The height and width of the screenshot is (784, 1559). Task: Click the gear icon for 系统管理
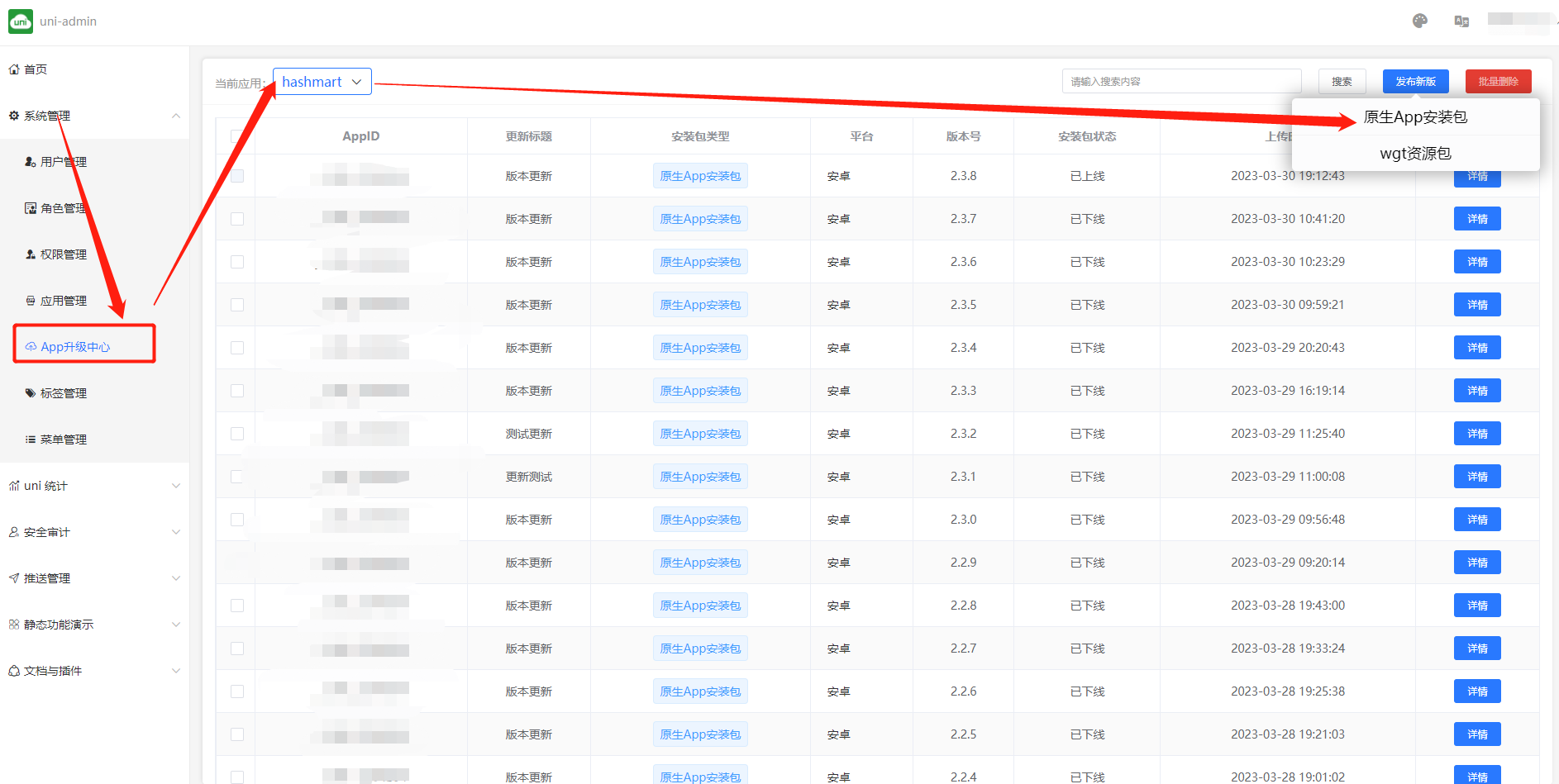point(14,116)
